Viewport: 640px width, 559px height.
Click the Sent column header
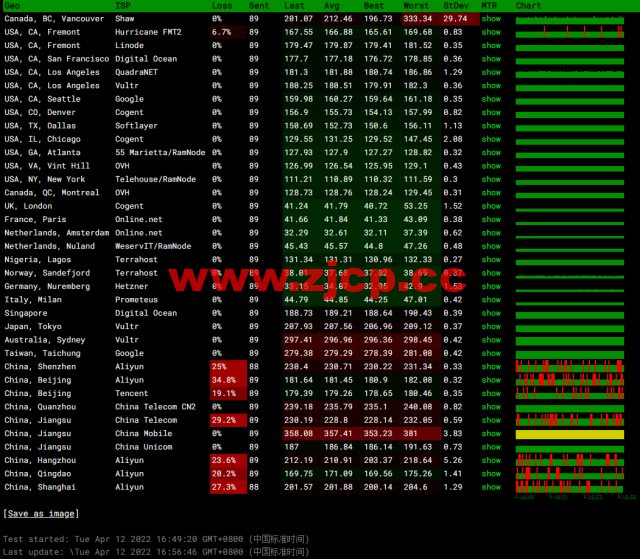(259, 6)
